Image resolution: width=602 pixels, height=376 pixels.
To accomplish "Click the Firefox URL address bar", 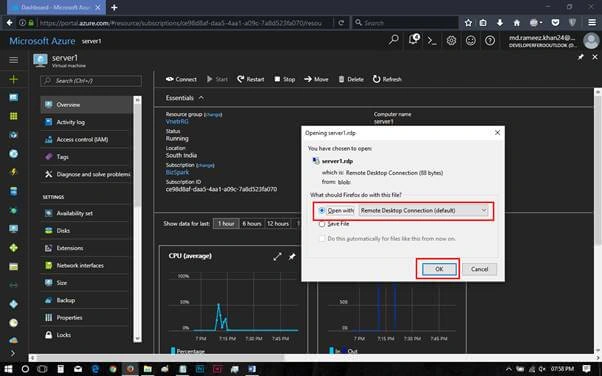I will 180,23.
